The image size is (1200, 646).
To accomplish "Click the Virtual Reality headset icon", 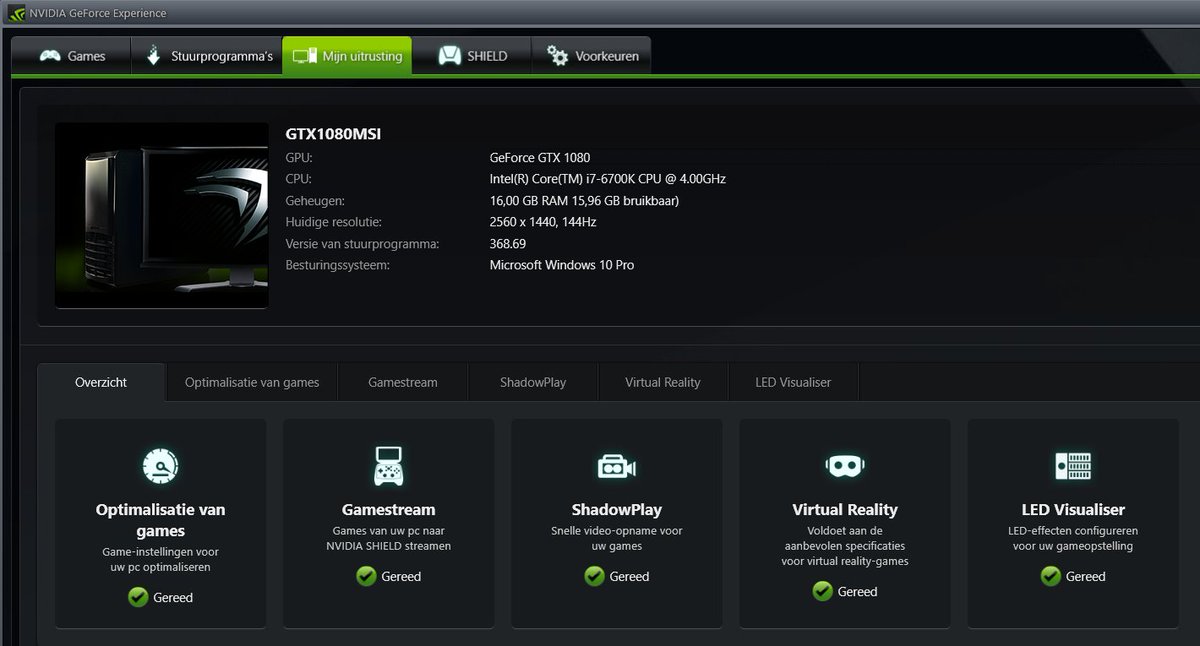I will tap(845, 466).
